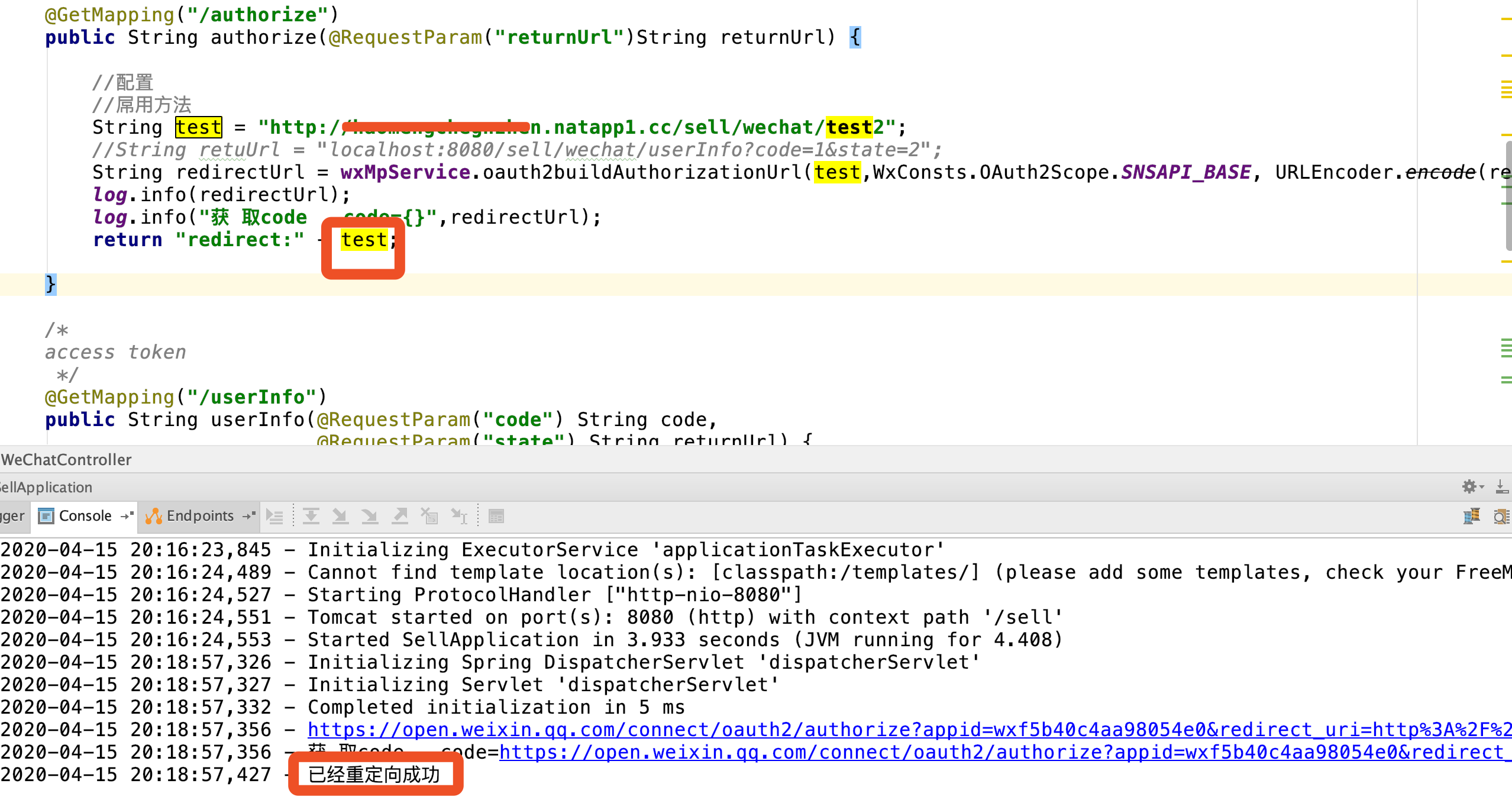Click the Console tab pin arrow

(127, 516)
